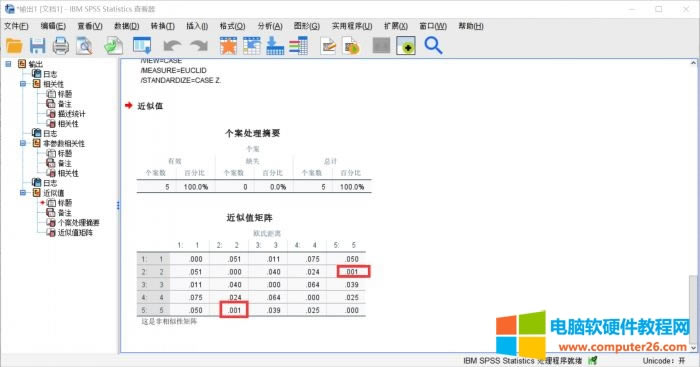Click the vertical scrollbar of output pane
This screenshot has width=700, height=367.
point(693,205)
